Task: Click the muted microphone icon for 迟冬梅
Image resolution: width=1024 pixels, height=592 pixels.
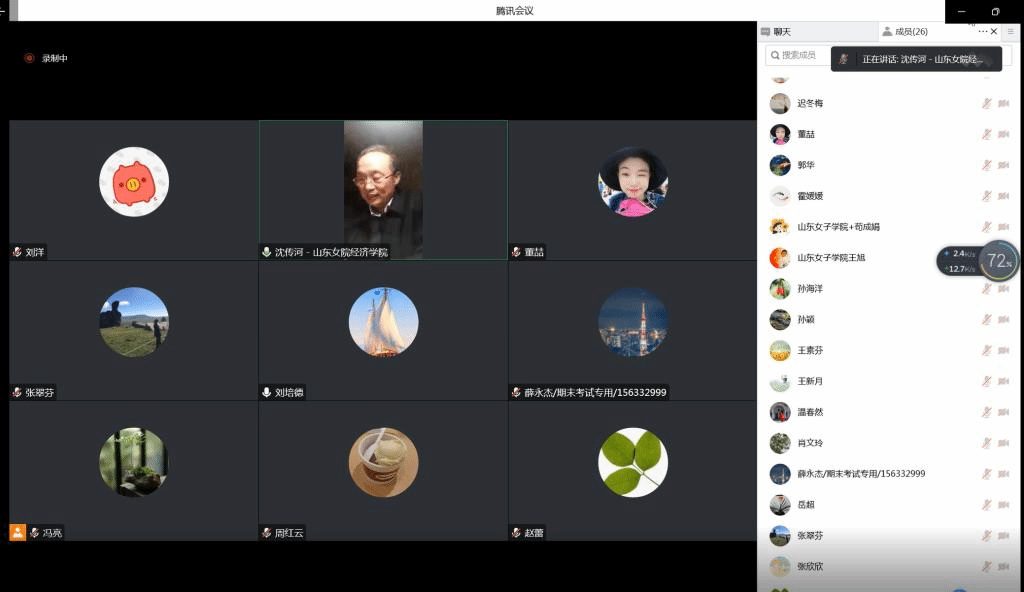Action: (x=986, y=103)
